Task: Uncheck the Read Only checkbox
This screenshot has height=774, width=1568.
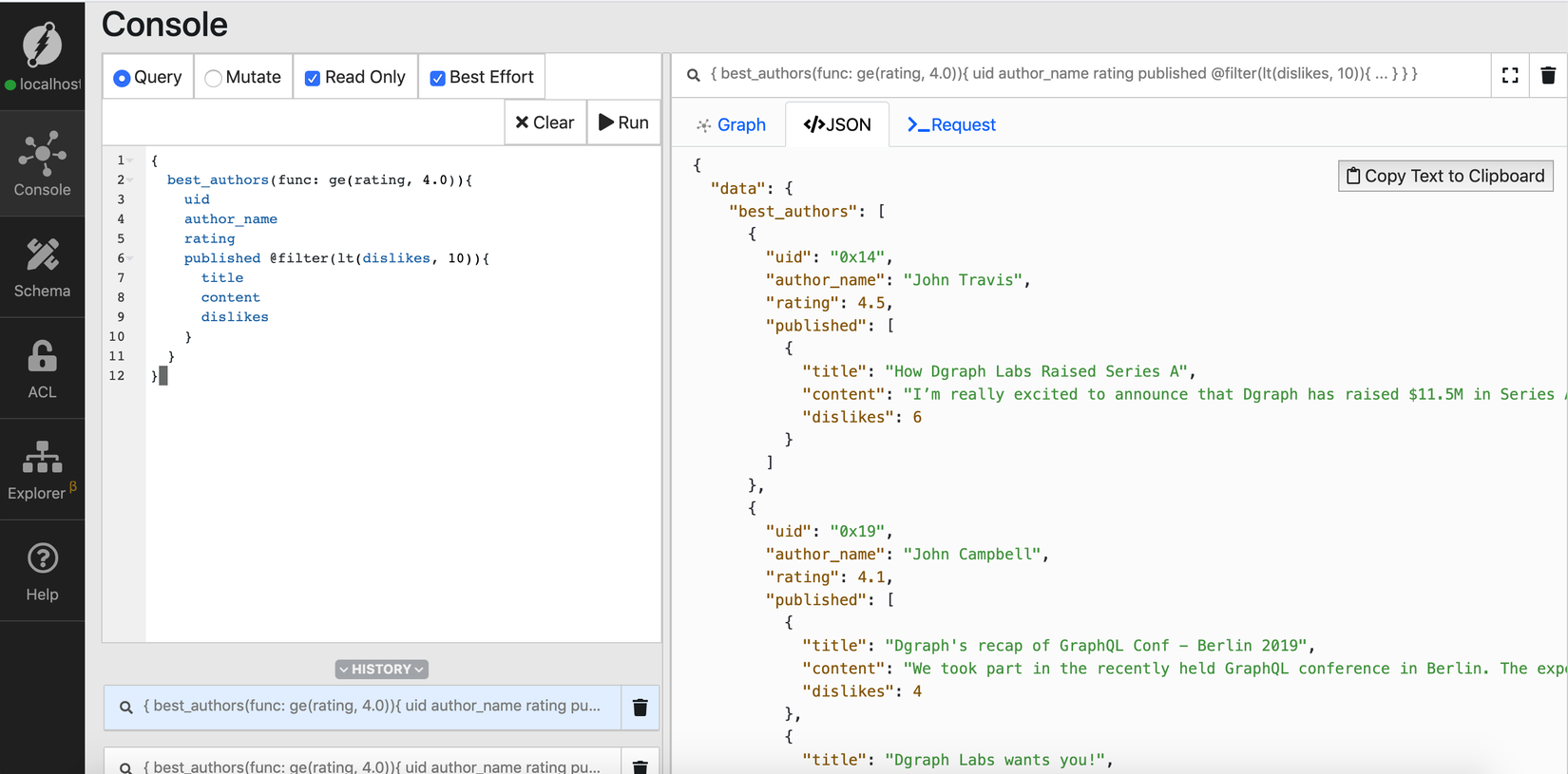Action: pos(312,78)
